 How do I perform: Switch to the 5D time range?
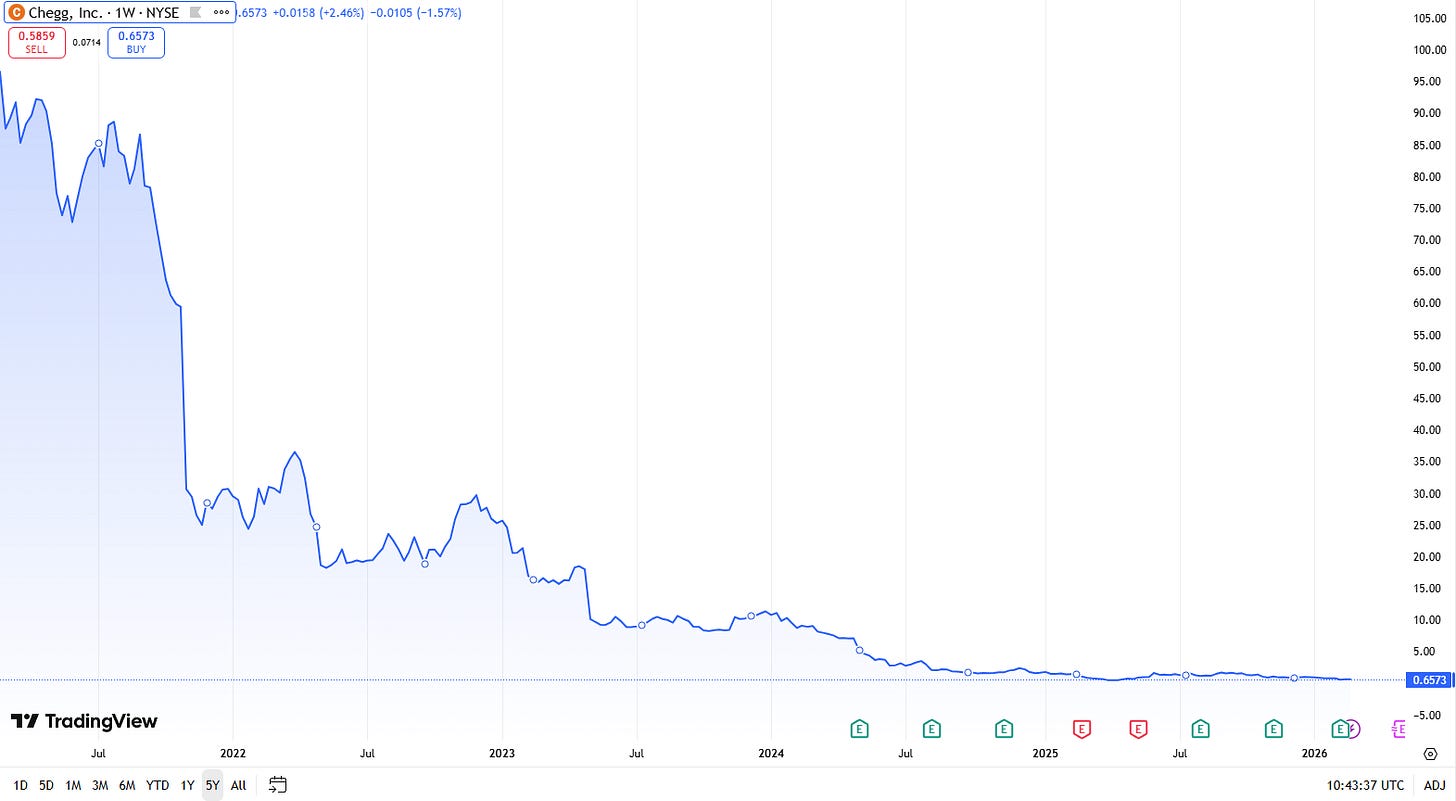[x=47, y=785]
